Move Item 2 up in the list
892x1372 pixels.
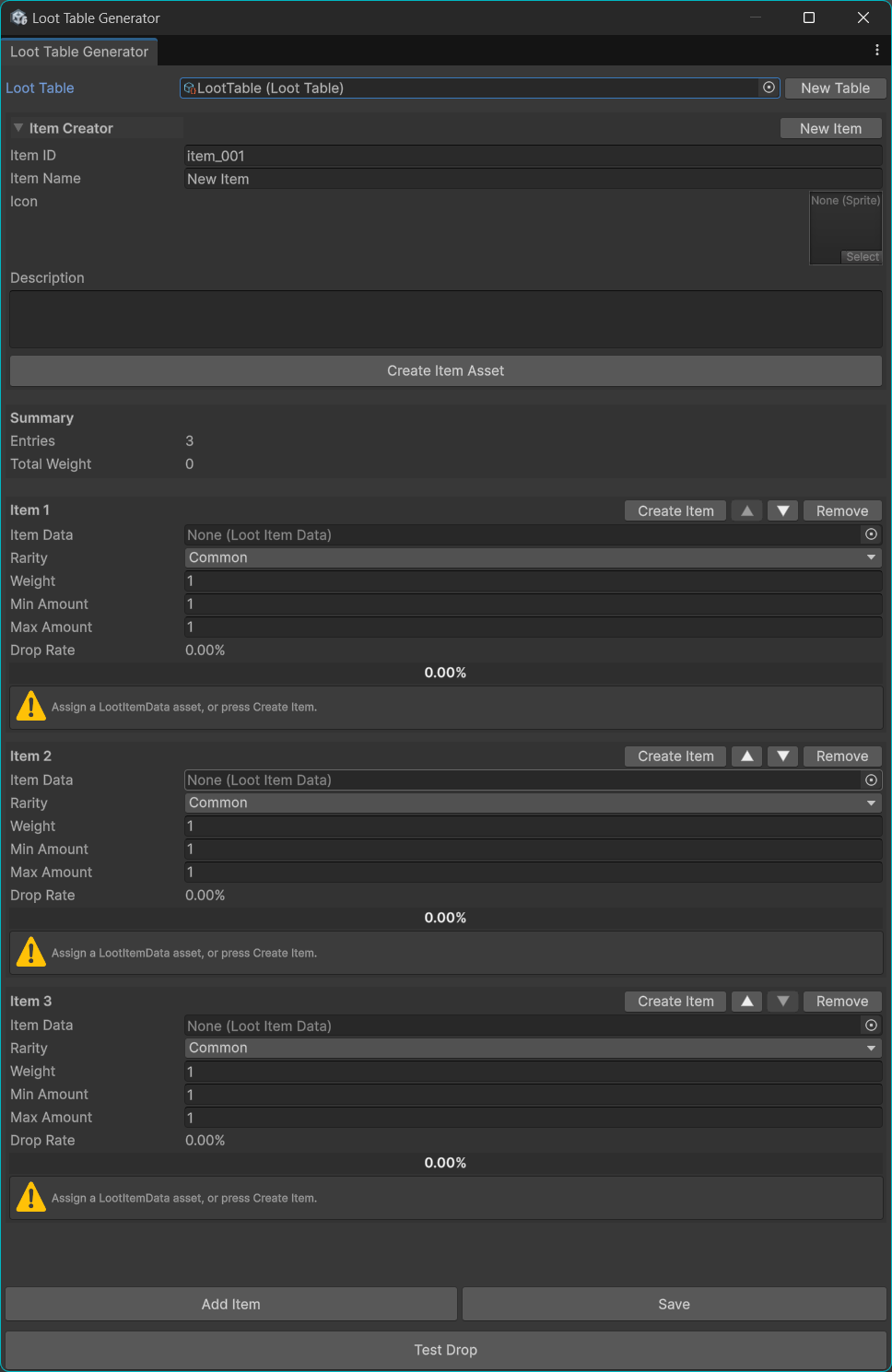click(747, 756)
